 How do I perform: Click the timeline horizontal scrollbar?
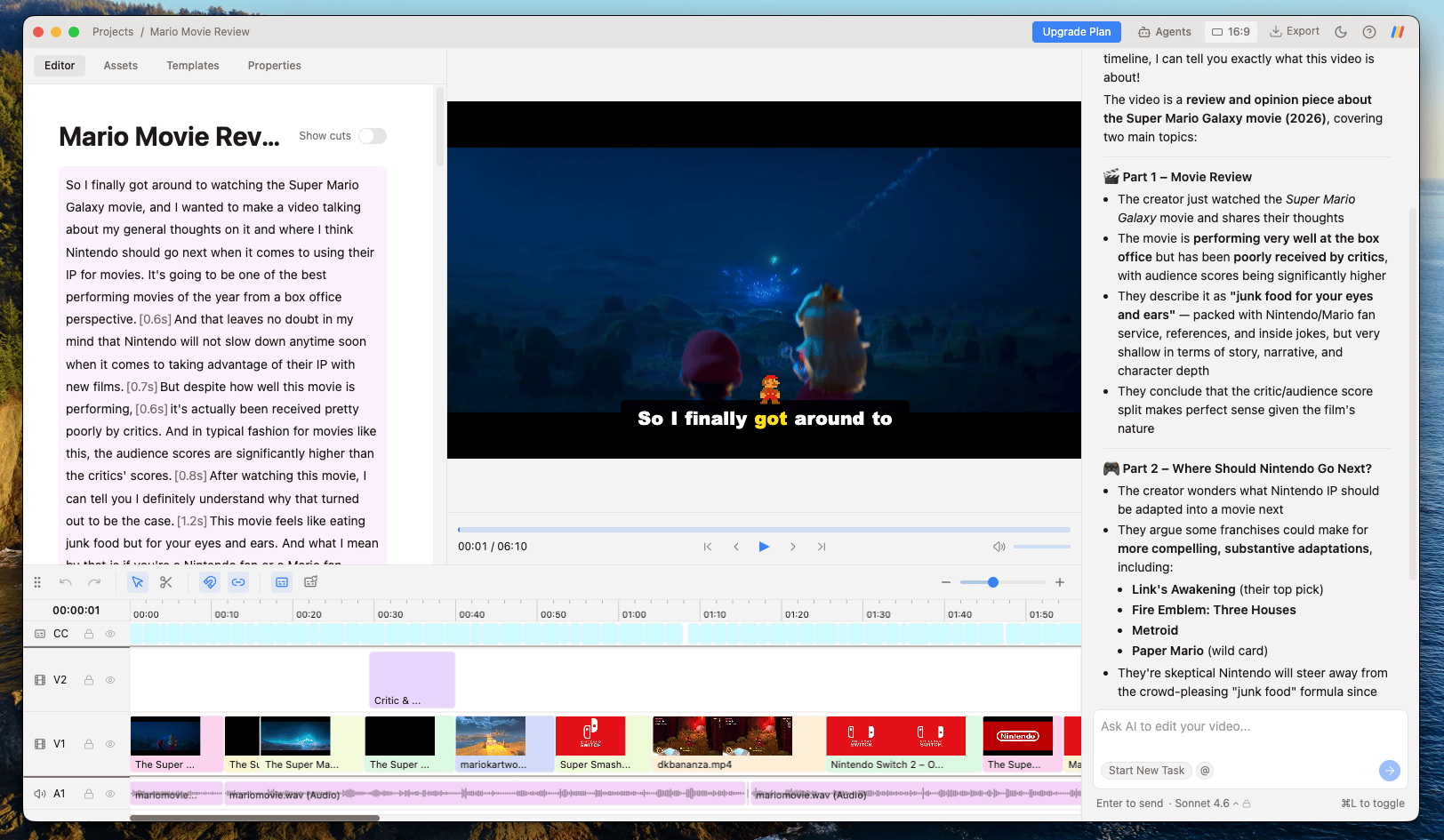[x=255, y=818]
